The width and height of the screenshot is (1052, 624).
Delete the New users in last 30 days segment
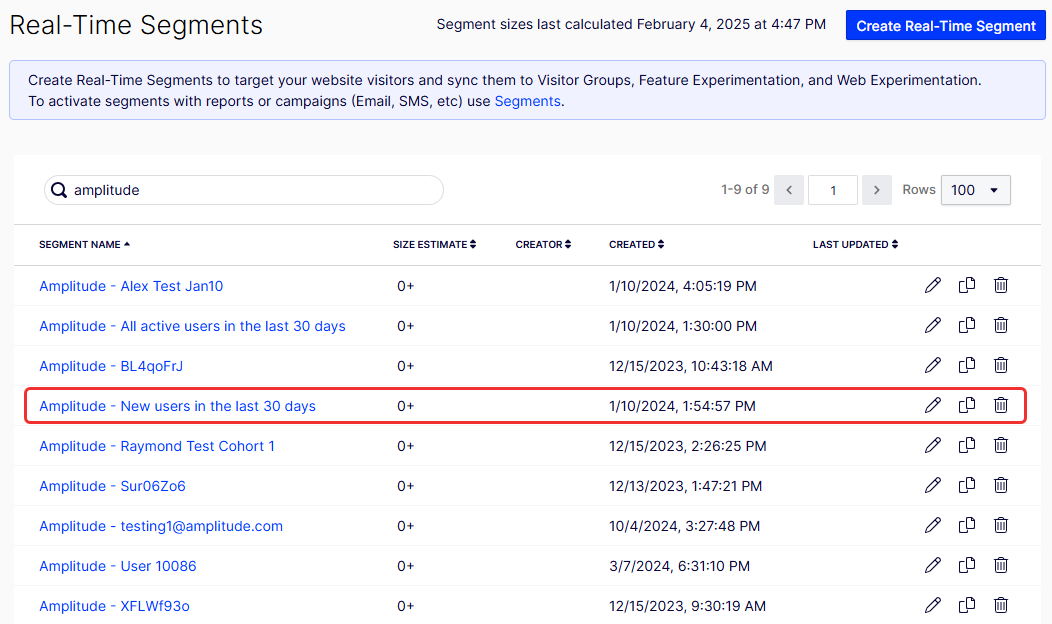coord(1000,405)
